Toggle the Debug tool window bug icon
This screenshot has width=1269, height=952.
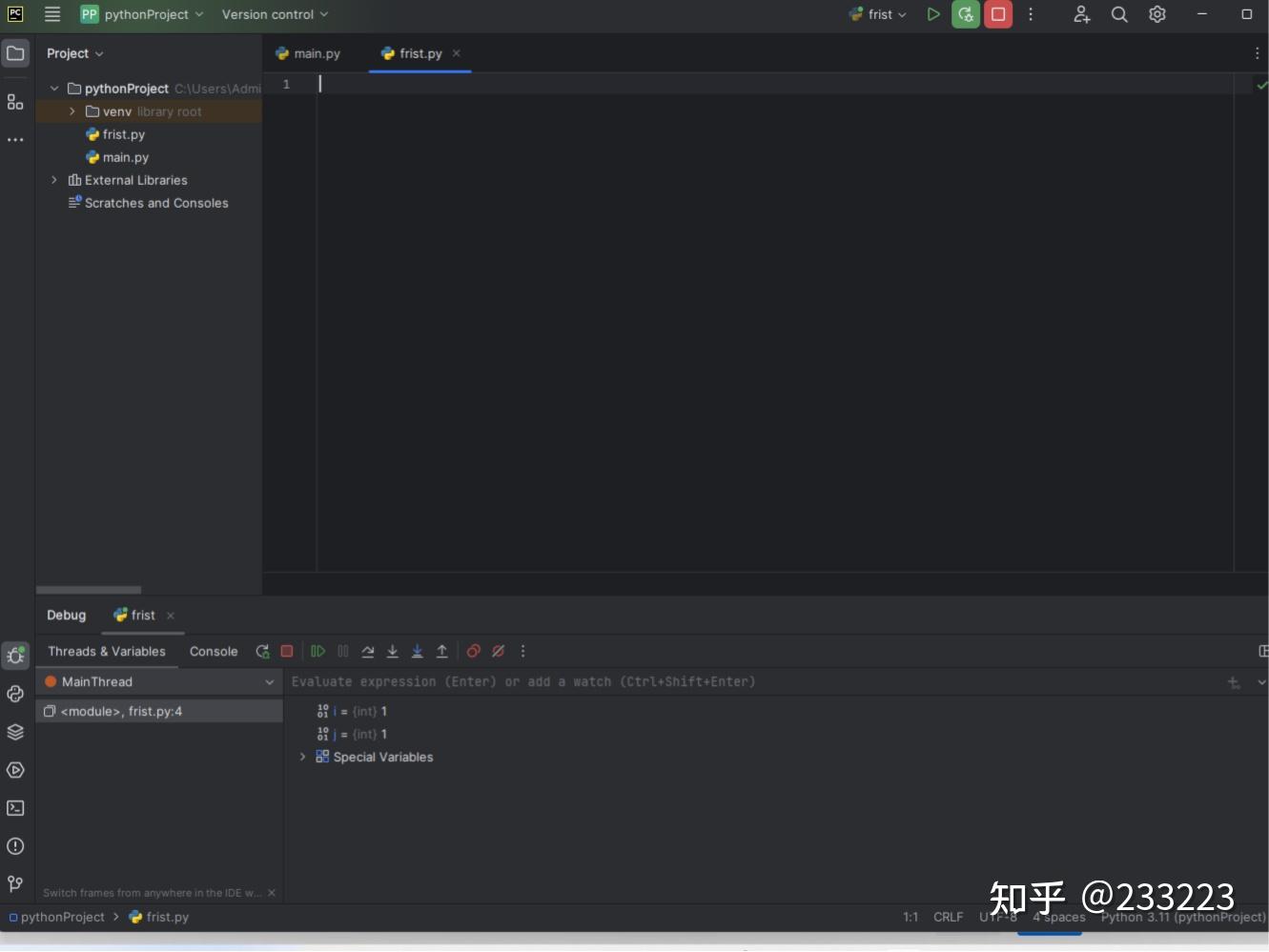coord(15,656)
